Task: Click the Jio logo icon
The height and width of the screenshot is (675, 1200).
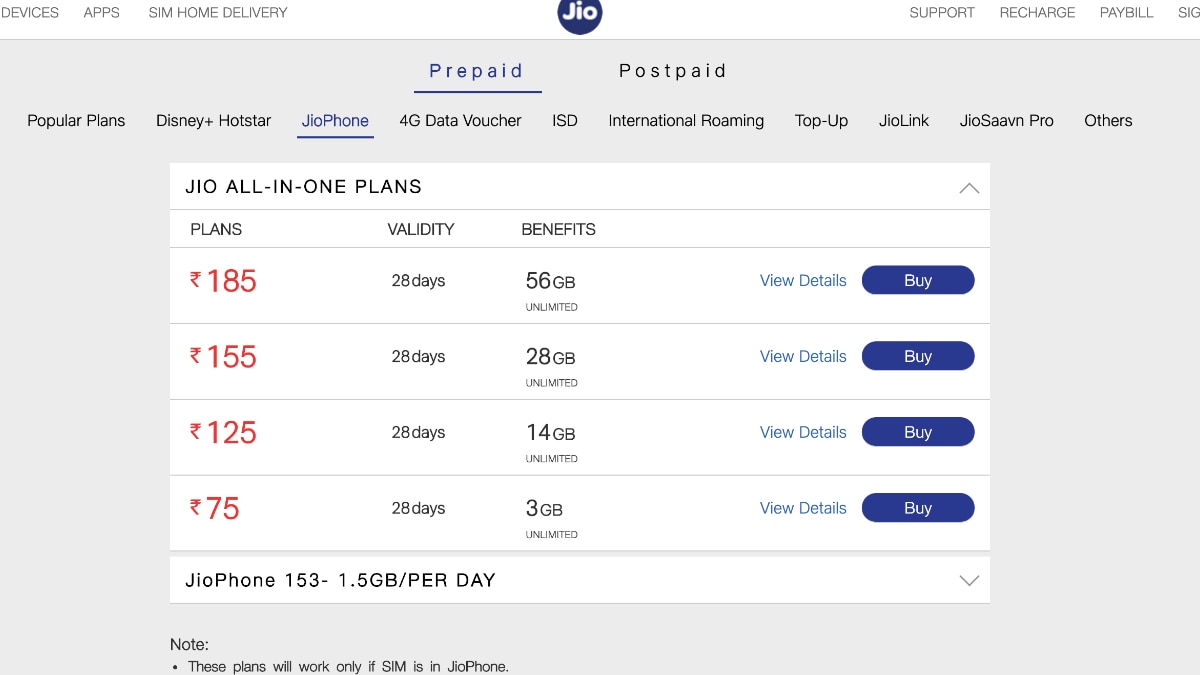Action: click(579, 14)
